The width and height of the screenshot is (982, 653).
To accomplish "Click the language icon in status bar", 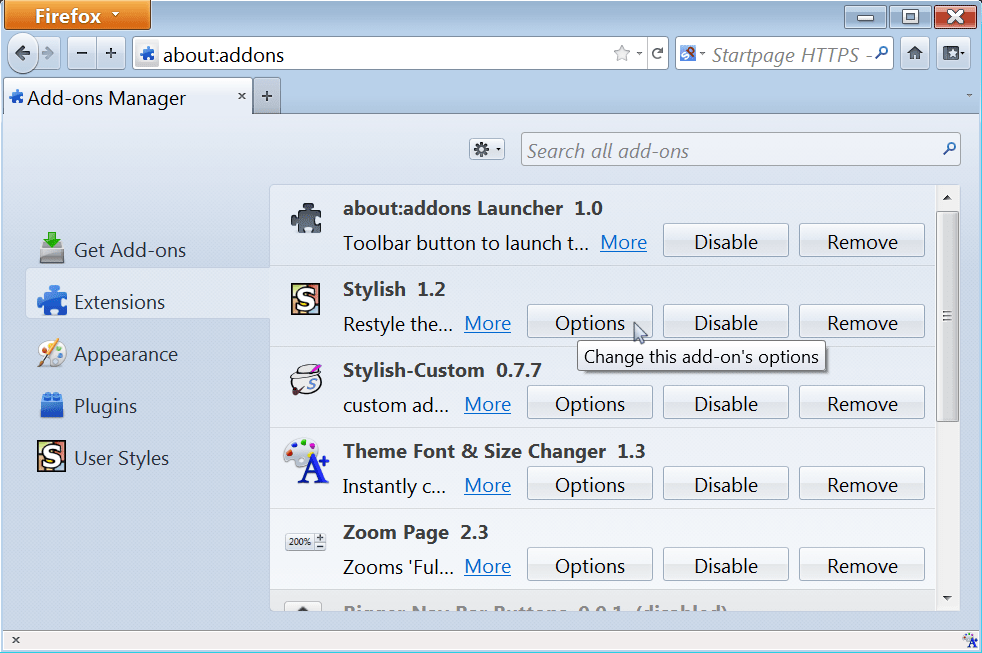I will coord(968,640).
